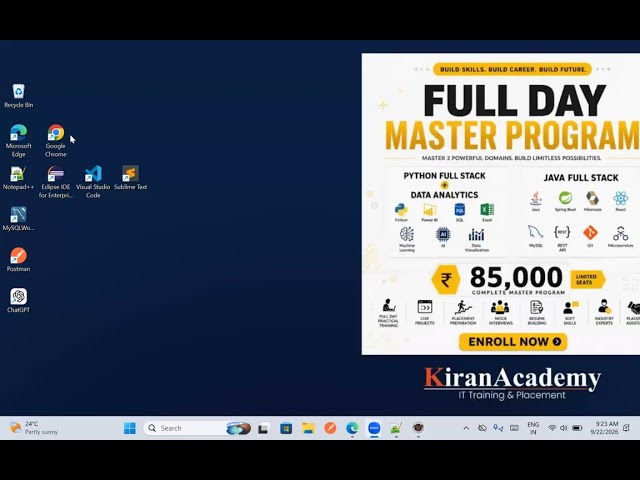Open Task View from the taskbar

(263, 428)
